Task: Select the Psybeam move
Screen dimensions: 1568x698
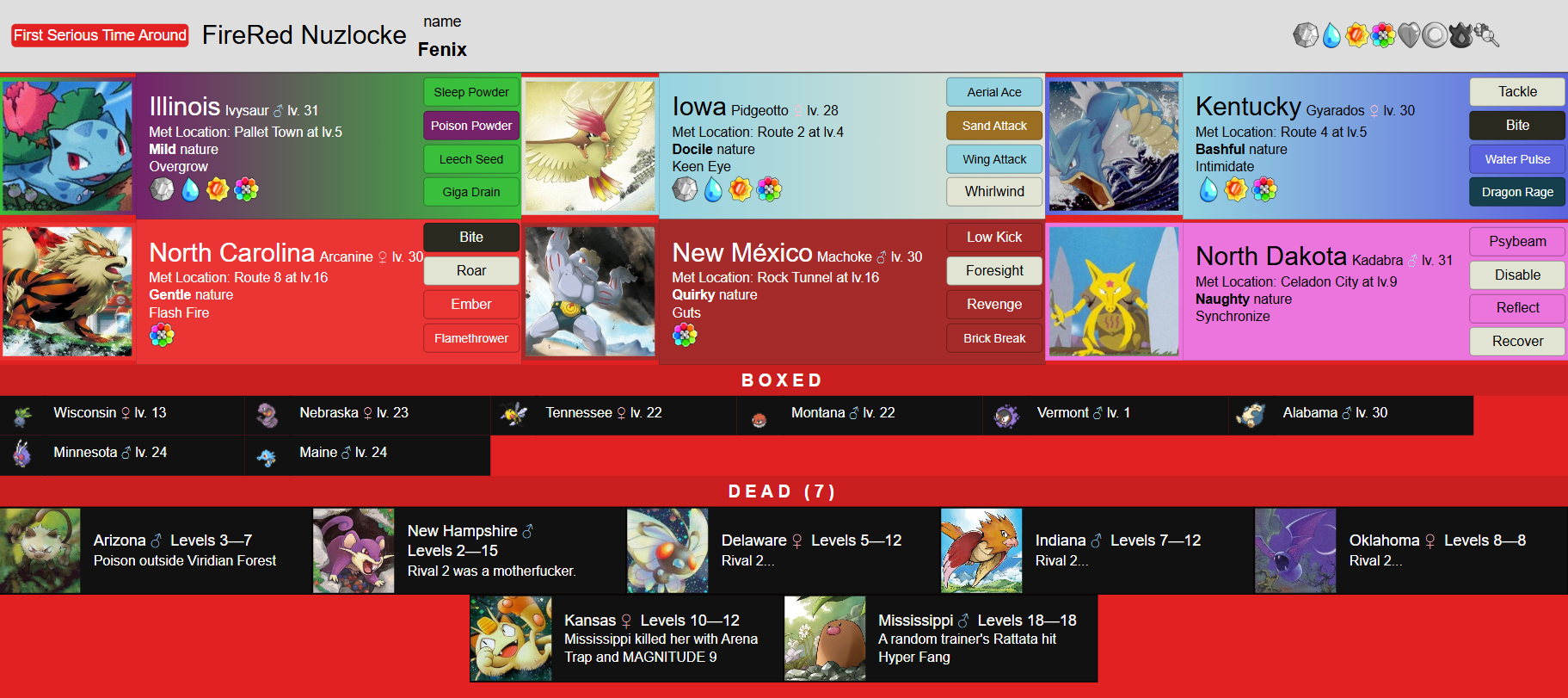Action: click(x=1517, y=242)
